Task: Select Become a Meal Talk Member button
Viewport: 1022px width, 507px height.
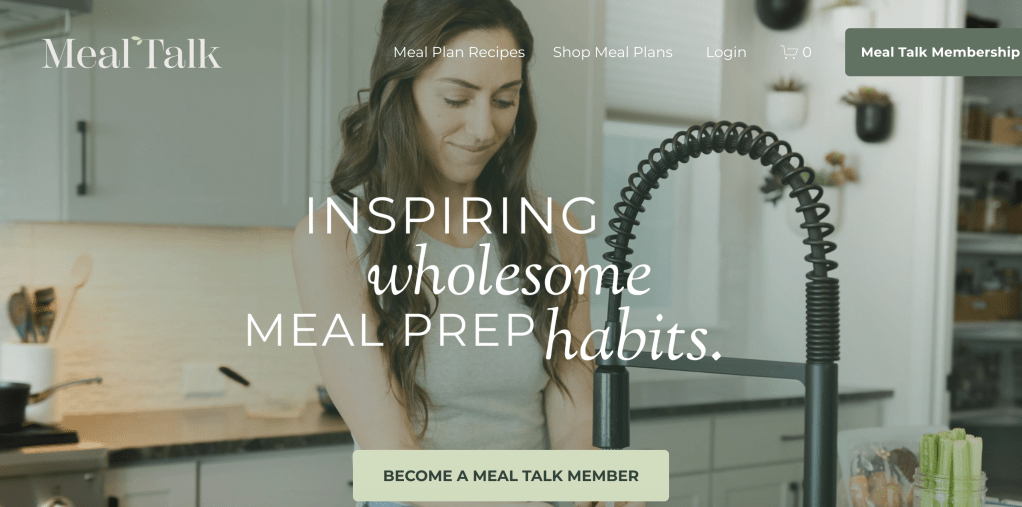Action: (x=511, y=476)
